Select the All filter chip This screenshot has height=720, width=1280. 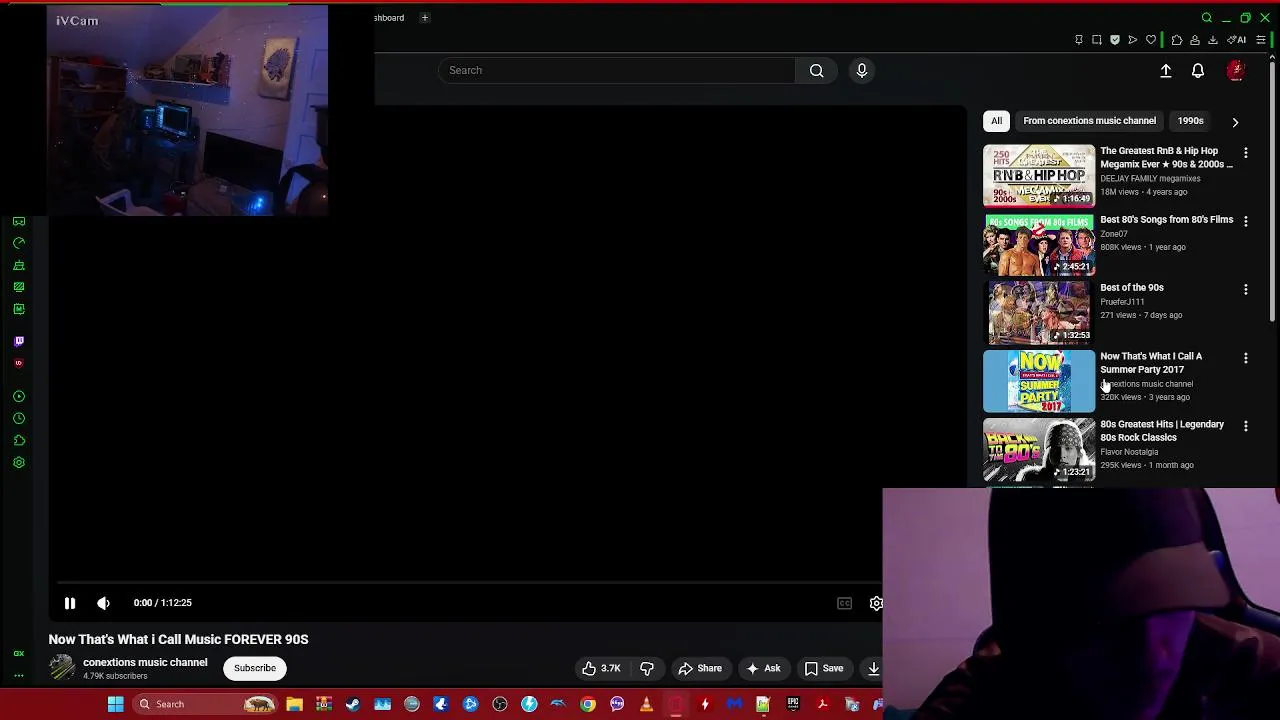(x=996, y=121)
